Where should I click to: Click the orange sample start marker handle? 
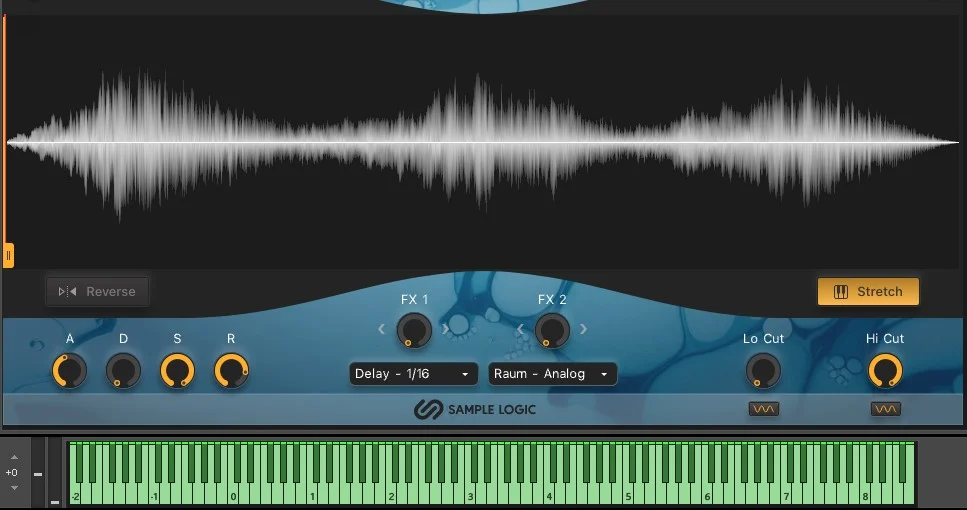coord(9,255)
